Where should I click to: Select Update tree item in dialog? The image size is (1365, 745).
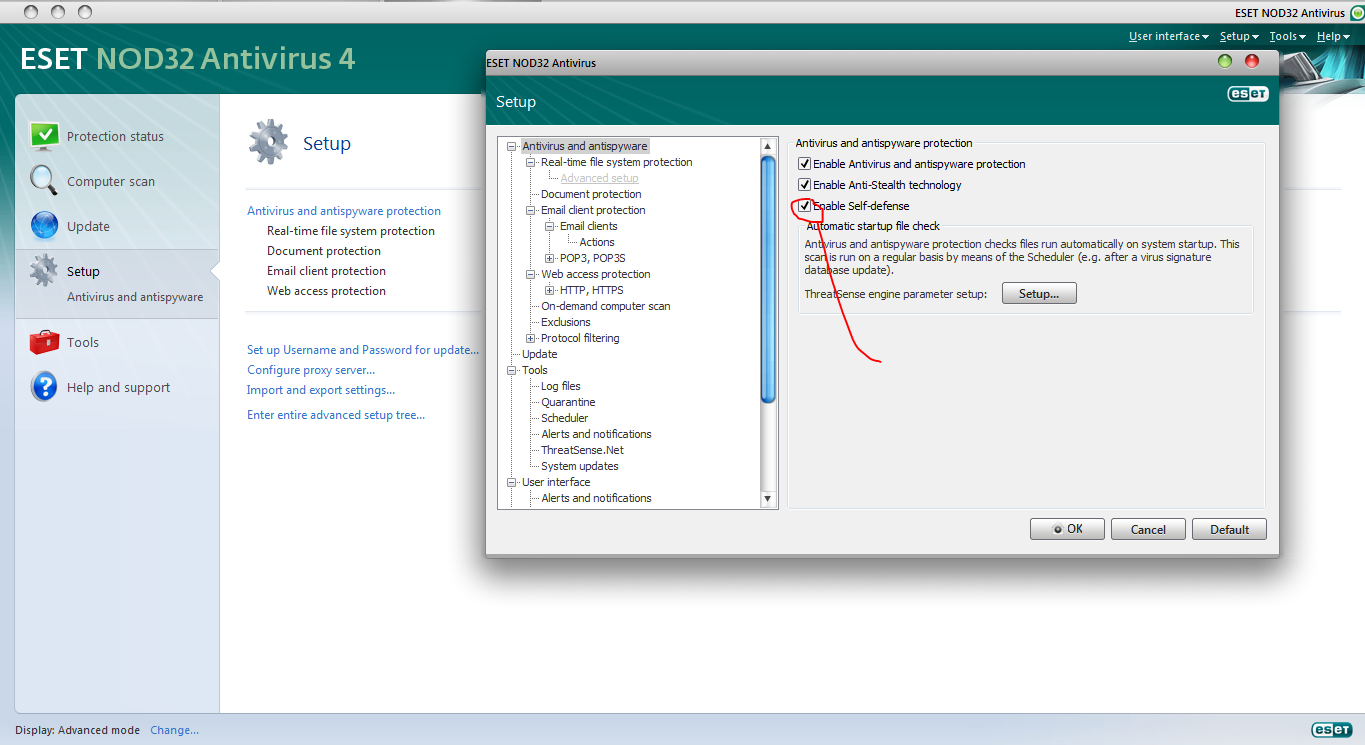coord(539,354)
